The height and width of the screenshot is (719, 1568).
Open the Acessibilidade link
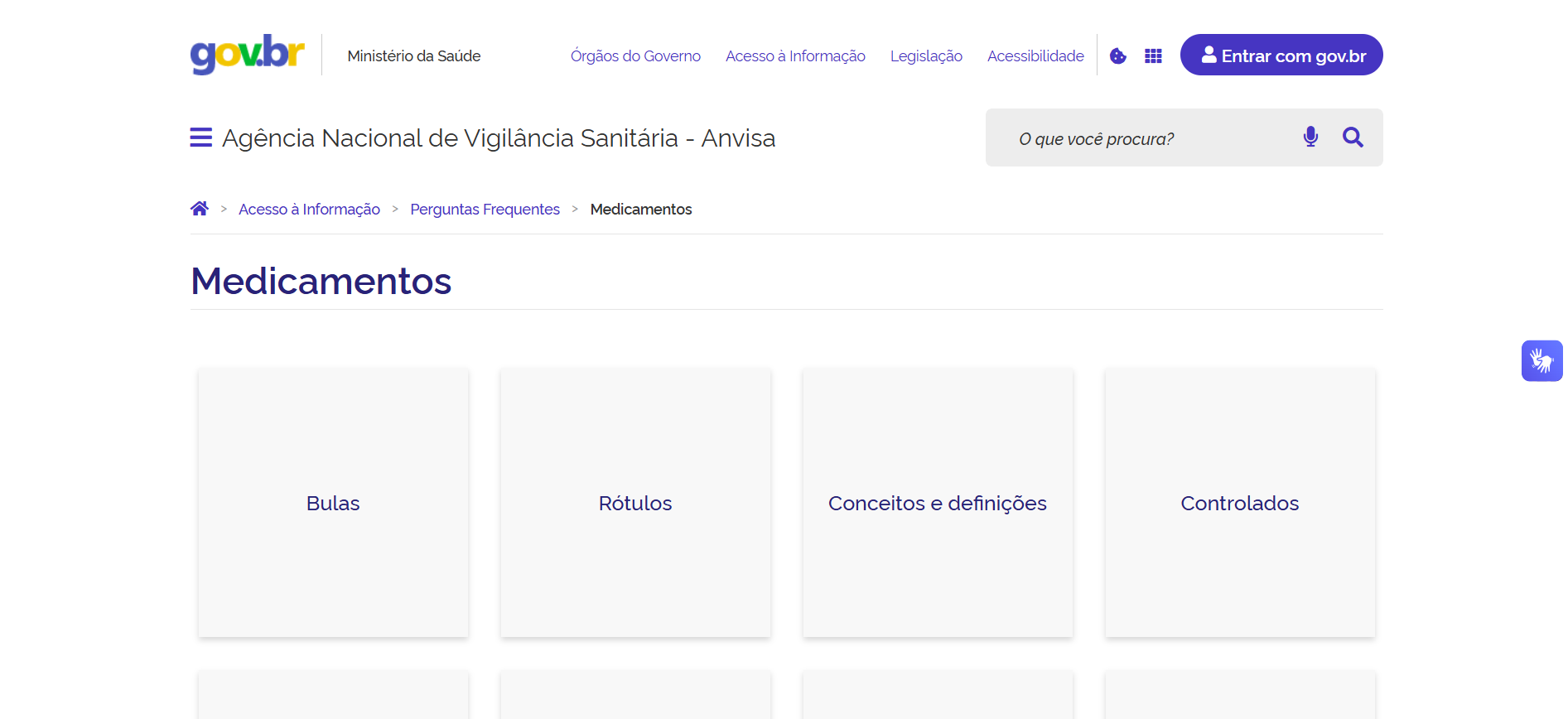tap(1035, 55)
